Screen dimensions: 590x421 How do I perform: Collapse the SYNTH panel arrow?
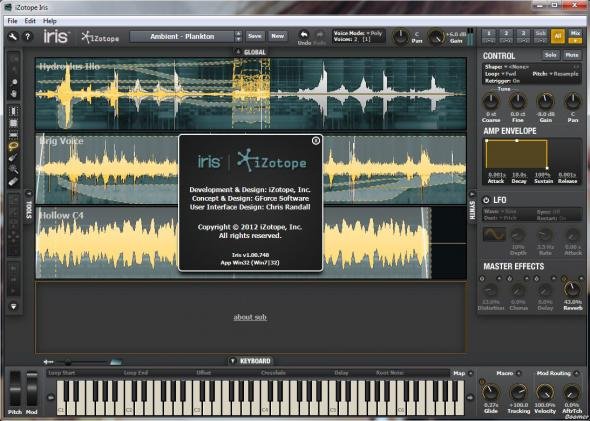click(x=472, y=194)
